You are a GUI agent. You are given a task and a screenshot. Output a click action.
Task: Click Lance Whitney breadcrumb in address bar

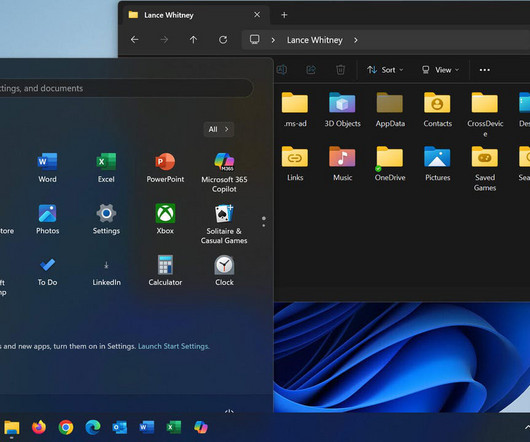click(x=315, y=40)
